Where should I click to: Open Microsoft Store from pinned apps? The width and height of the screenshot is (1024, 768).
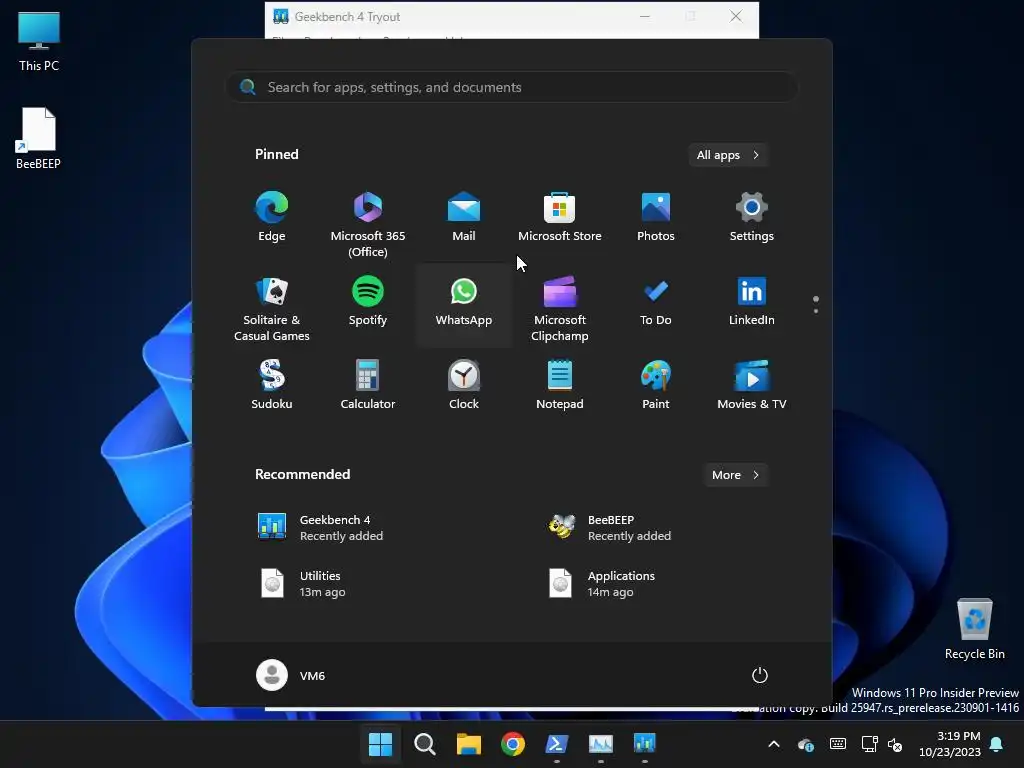click(560, 218)
